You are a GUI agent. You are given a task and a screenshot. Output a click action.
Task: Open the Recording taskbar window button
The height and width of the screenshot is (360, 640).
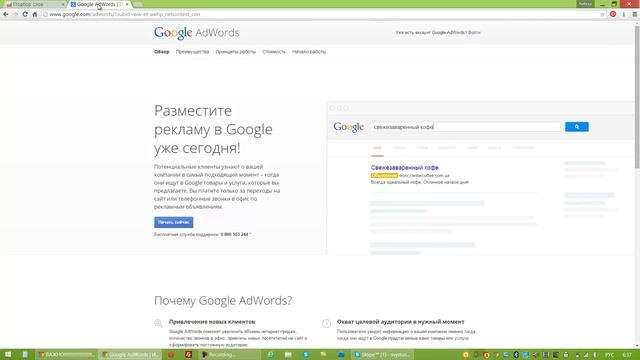[x=230, y=354]
